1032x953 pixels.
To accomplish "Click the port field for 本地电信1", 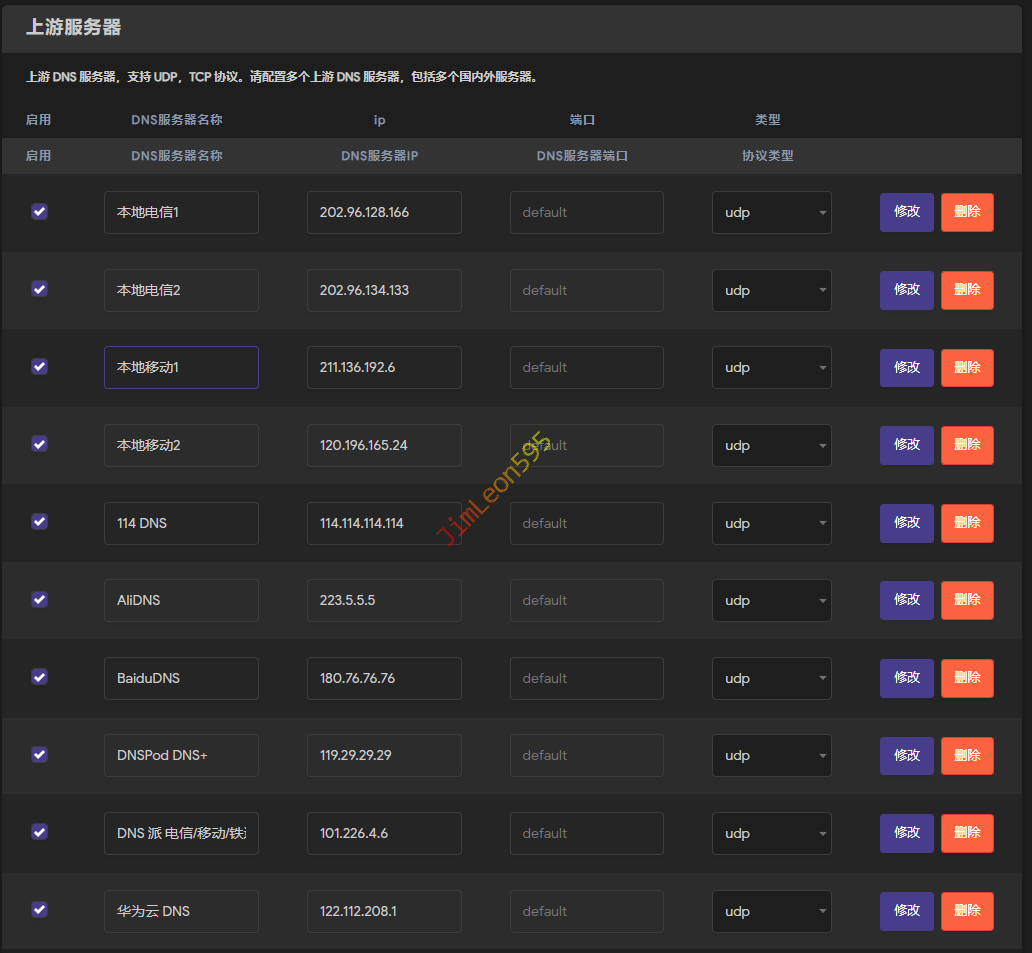I will 586,213.
